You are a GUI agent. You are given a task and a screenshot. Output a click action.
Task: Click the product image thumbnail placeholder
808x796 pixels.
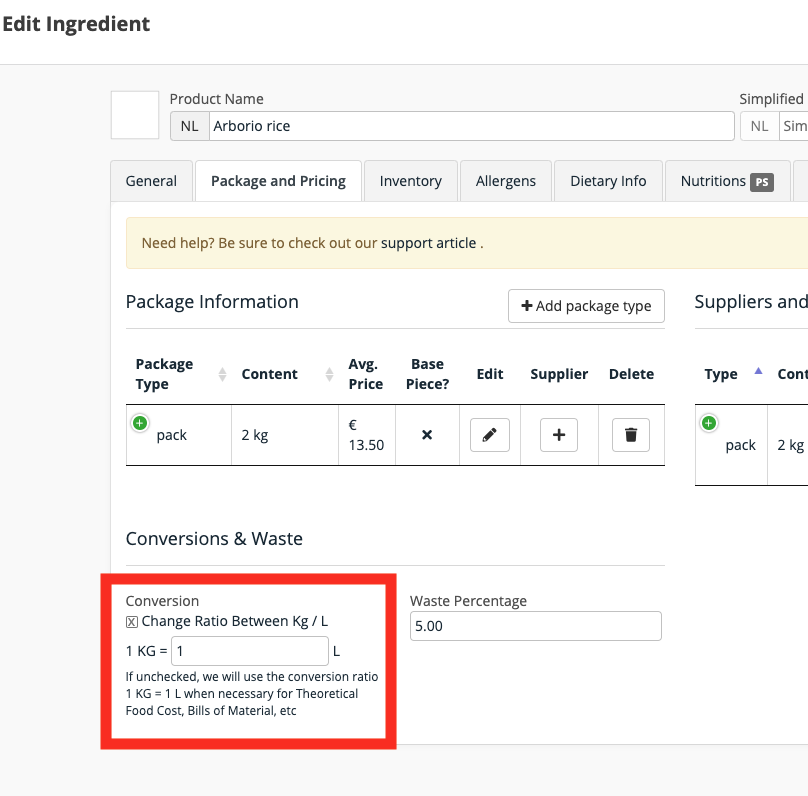pos(134,115)
